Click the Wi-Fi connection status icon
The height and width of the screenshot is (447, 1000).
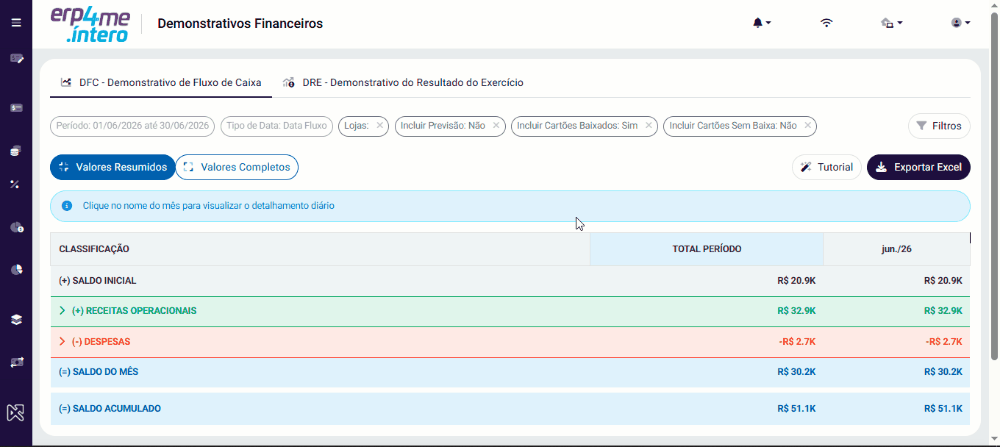827,23
